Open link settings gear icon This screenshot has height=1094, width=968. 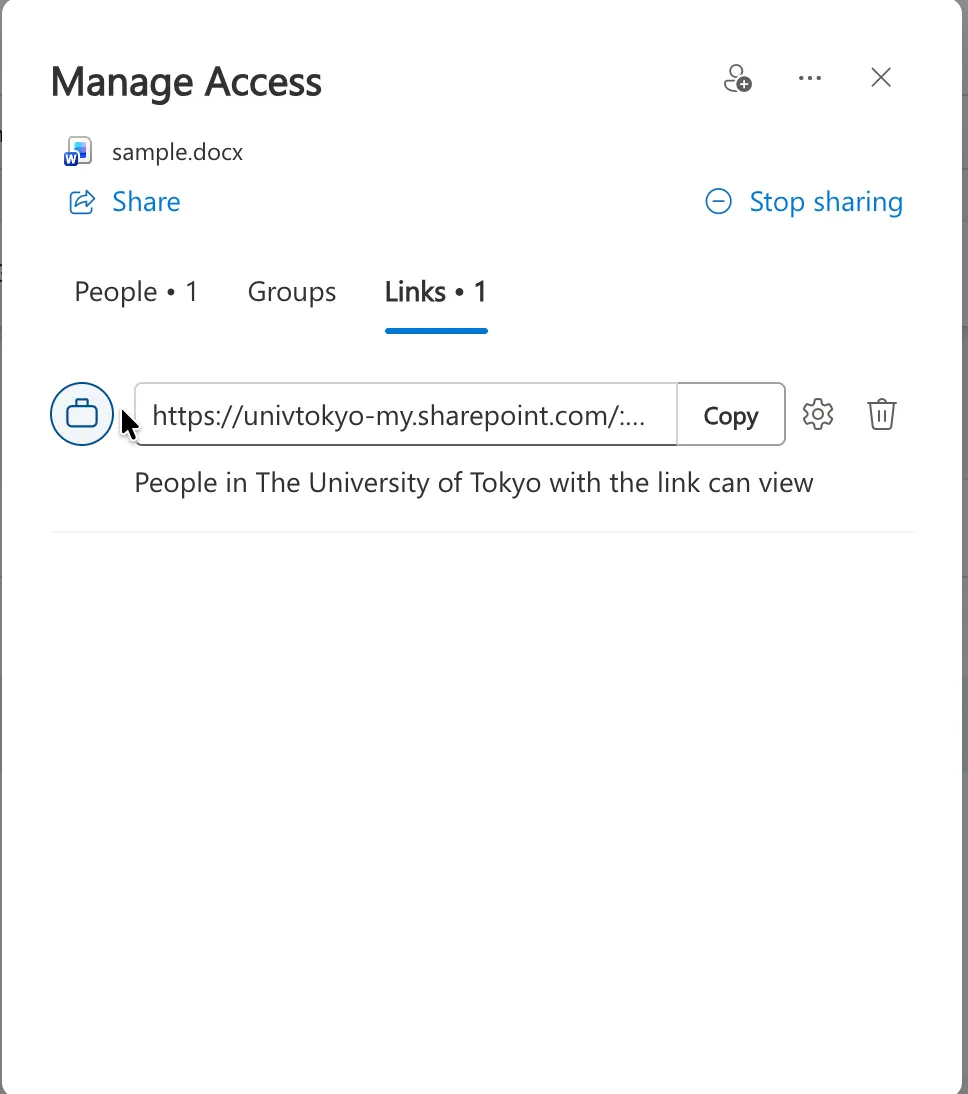pos(818,414)
